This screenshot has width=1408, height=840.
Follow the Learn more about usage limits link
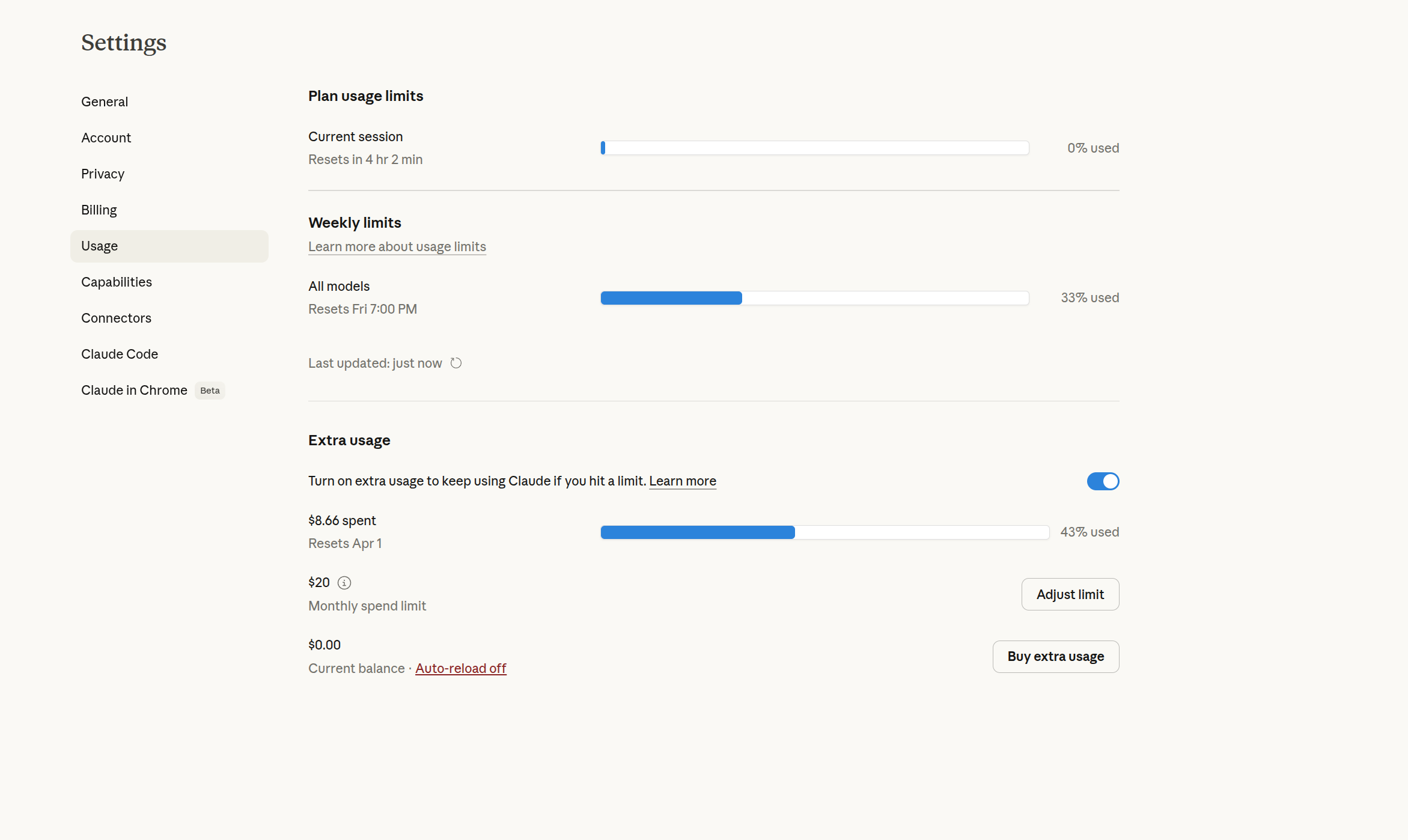coord(397,246)
